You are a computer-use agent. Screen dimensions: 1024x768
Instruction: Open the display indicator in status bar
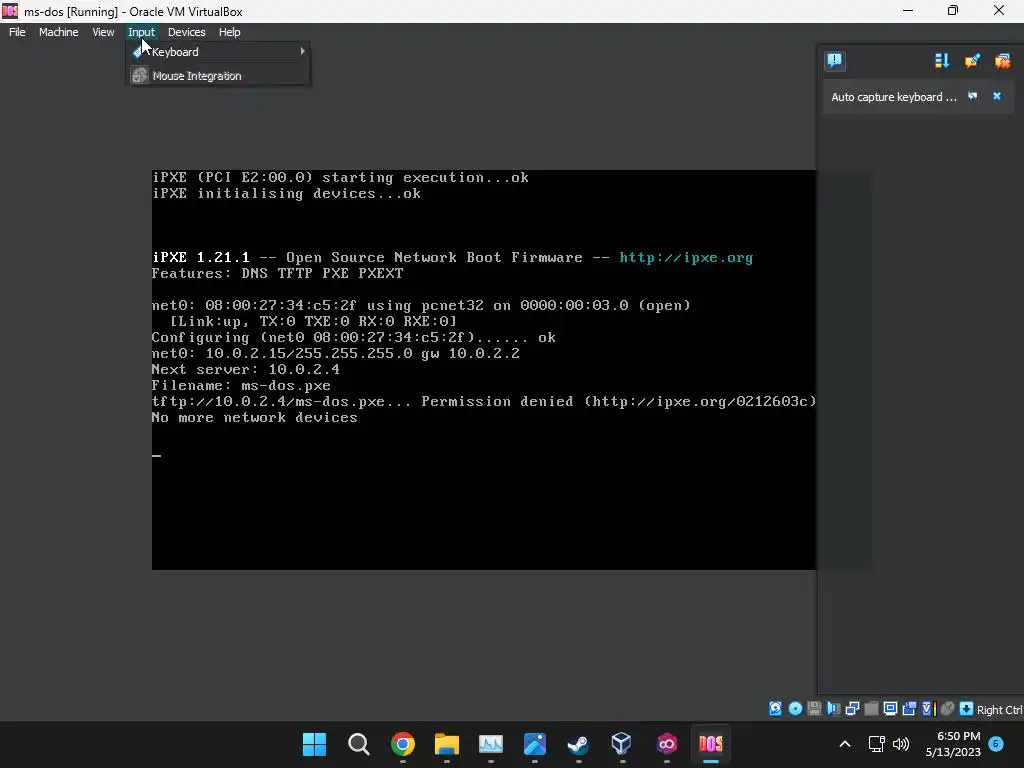(890, 709)
